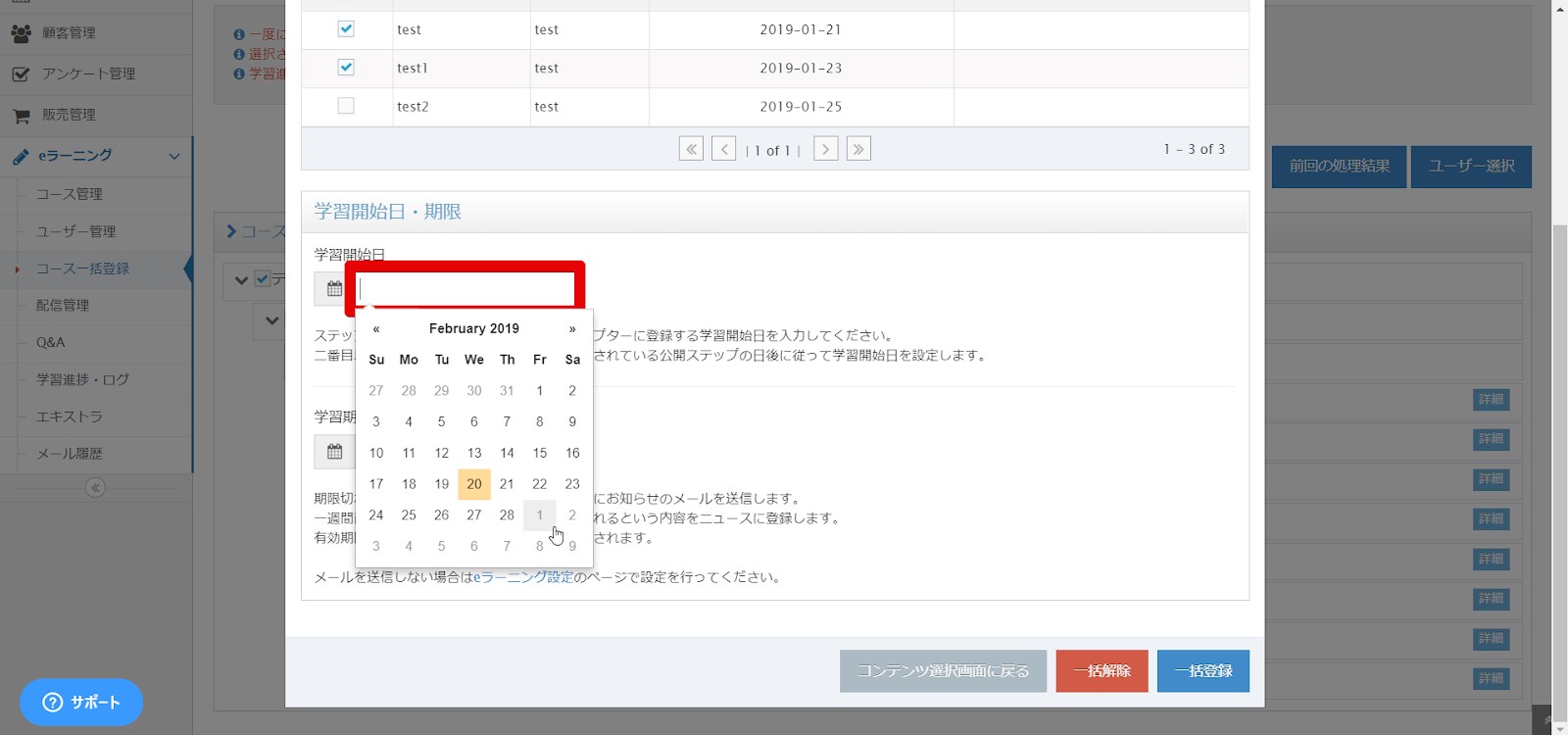Open the サポート help button

[x=81, y=703]
